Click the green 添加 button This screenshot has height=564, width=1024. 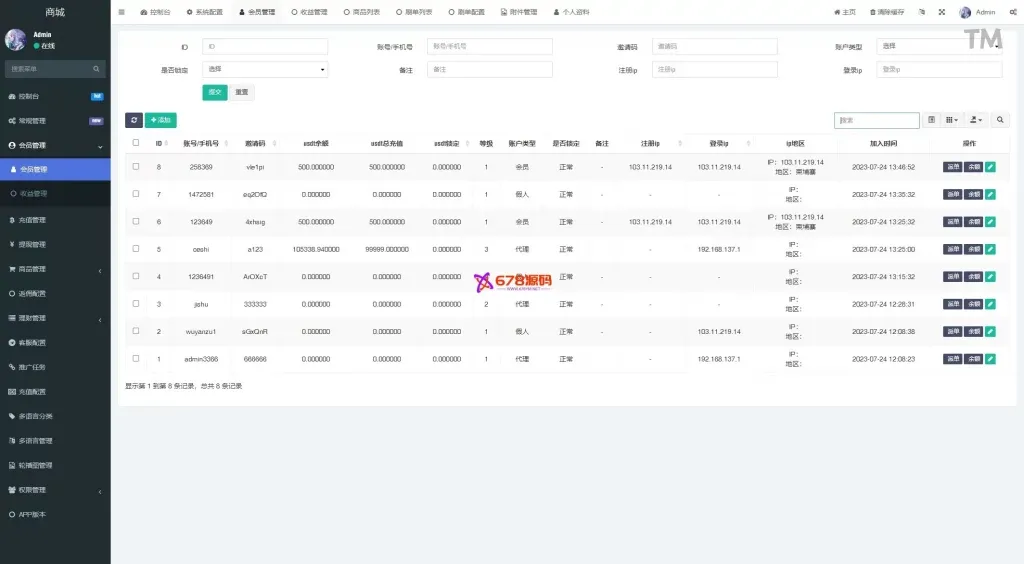pyautogui.click(x=160, y=120)
